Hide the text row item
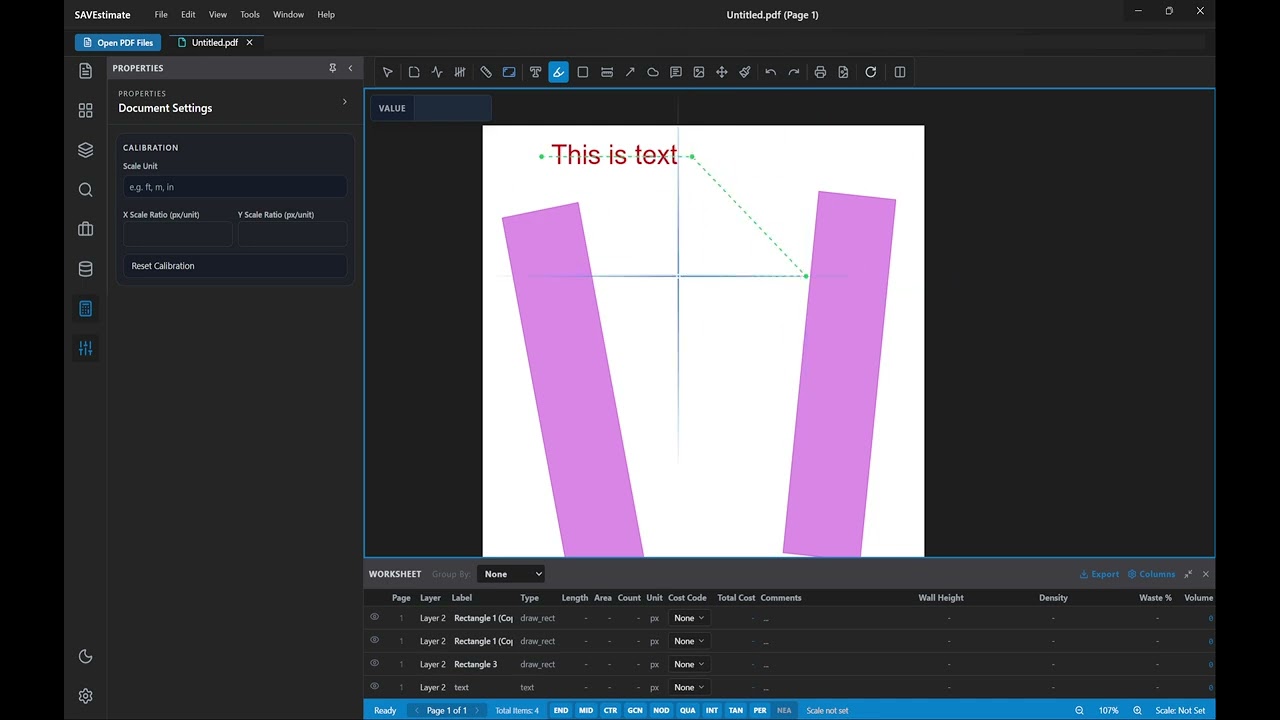Viewport: 1280px width, 720px height. [x=375, y=686]
